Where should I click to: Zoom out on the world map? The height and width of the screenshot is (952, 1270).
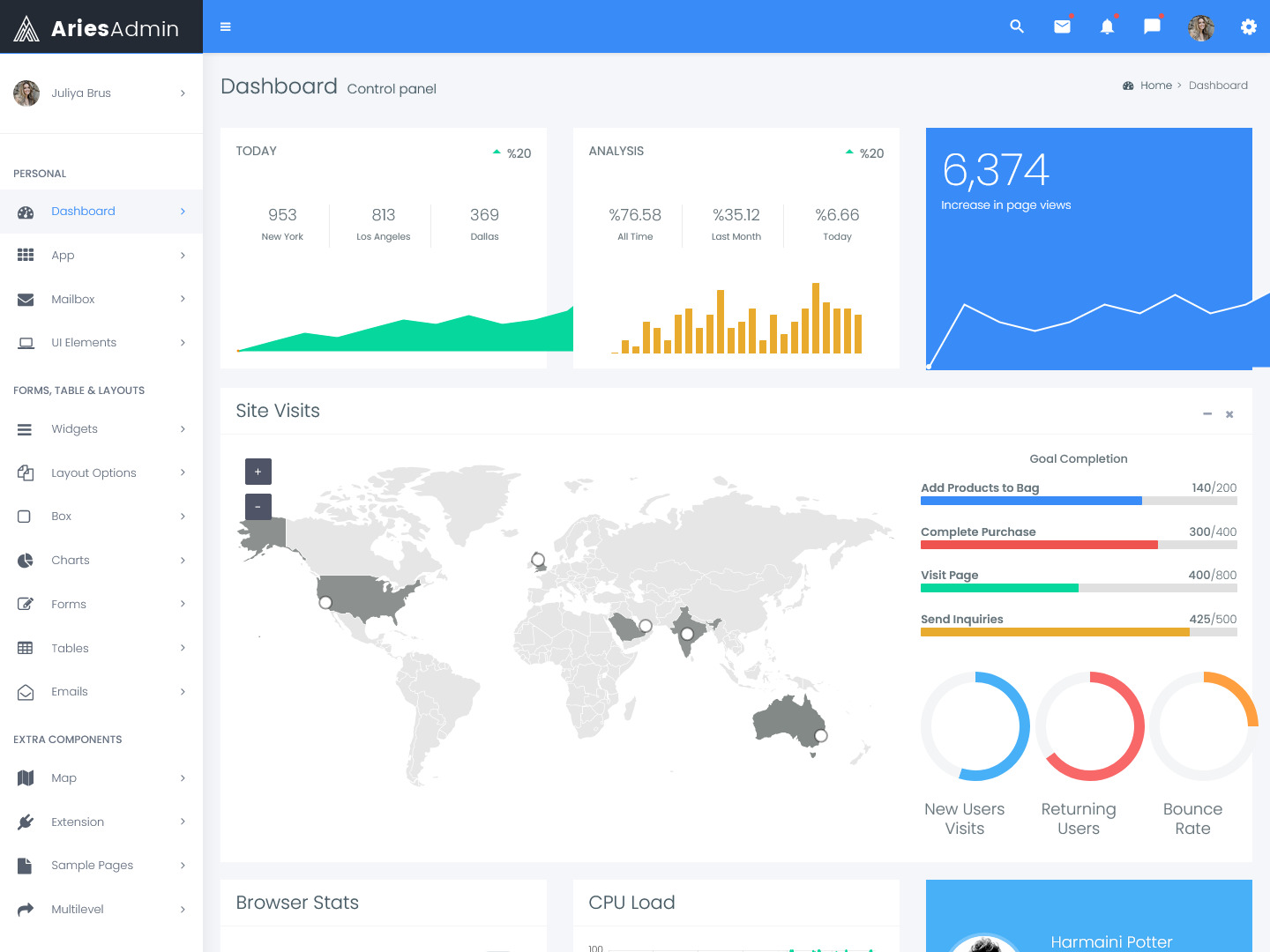[258, 507]
